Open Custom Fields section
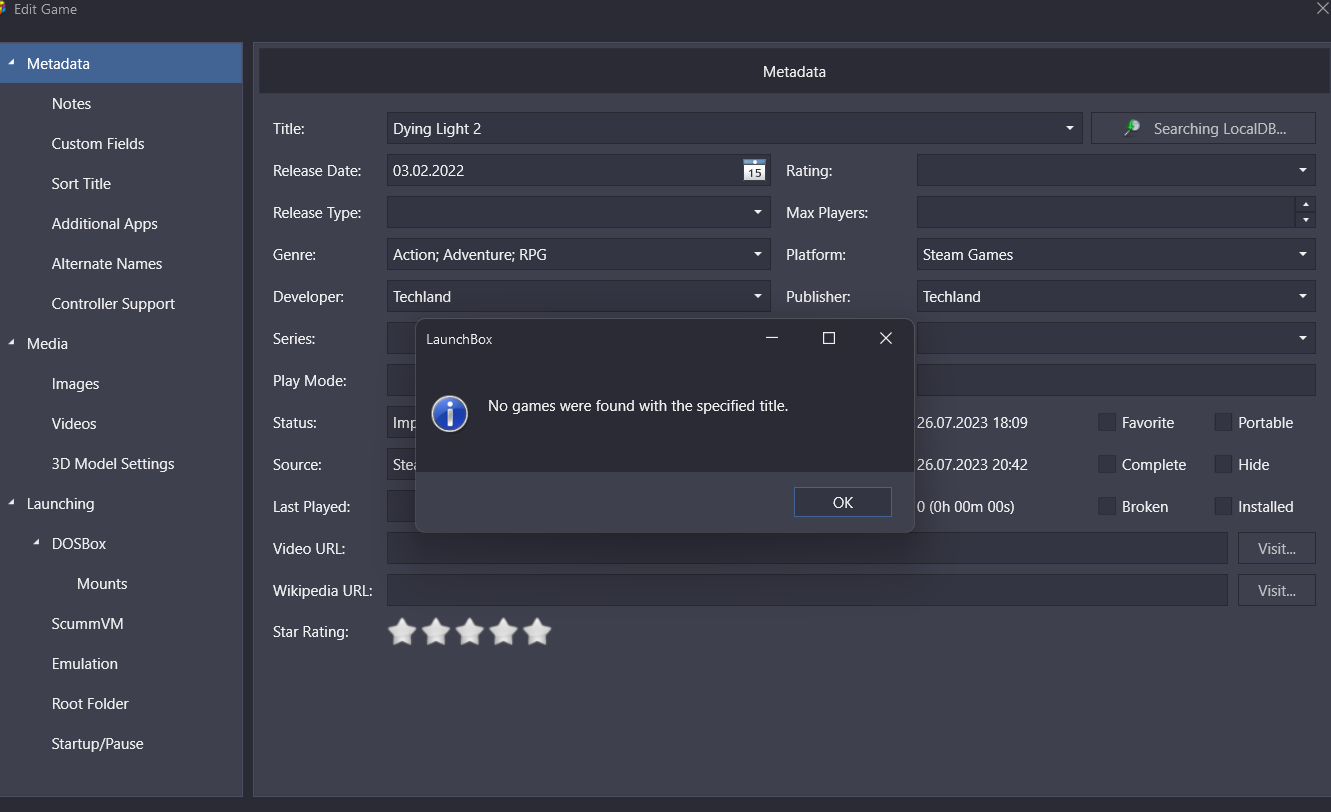 click(98, 143)
